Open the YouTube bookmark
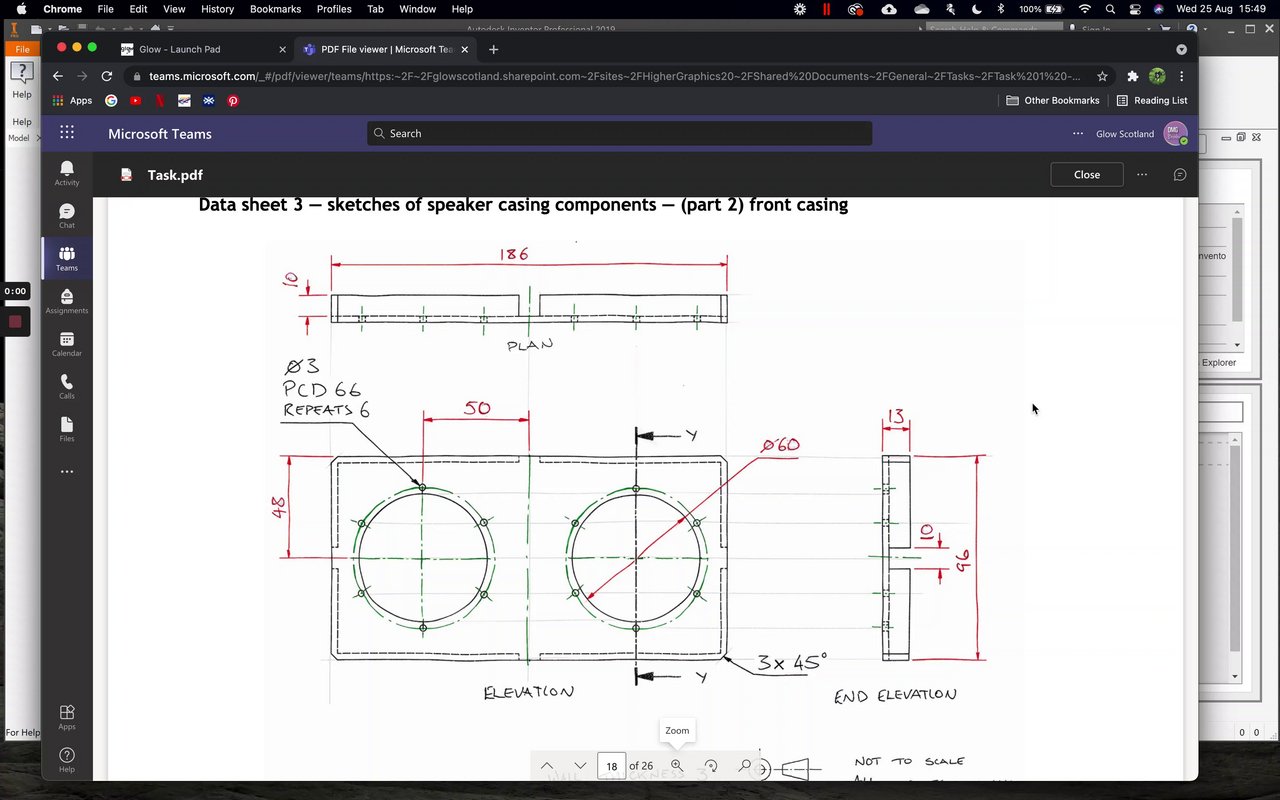This screenshot has width=1280, height=800. 136,100
